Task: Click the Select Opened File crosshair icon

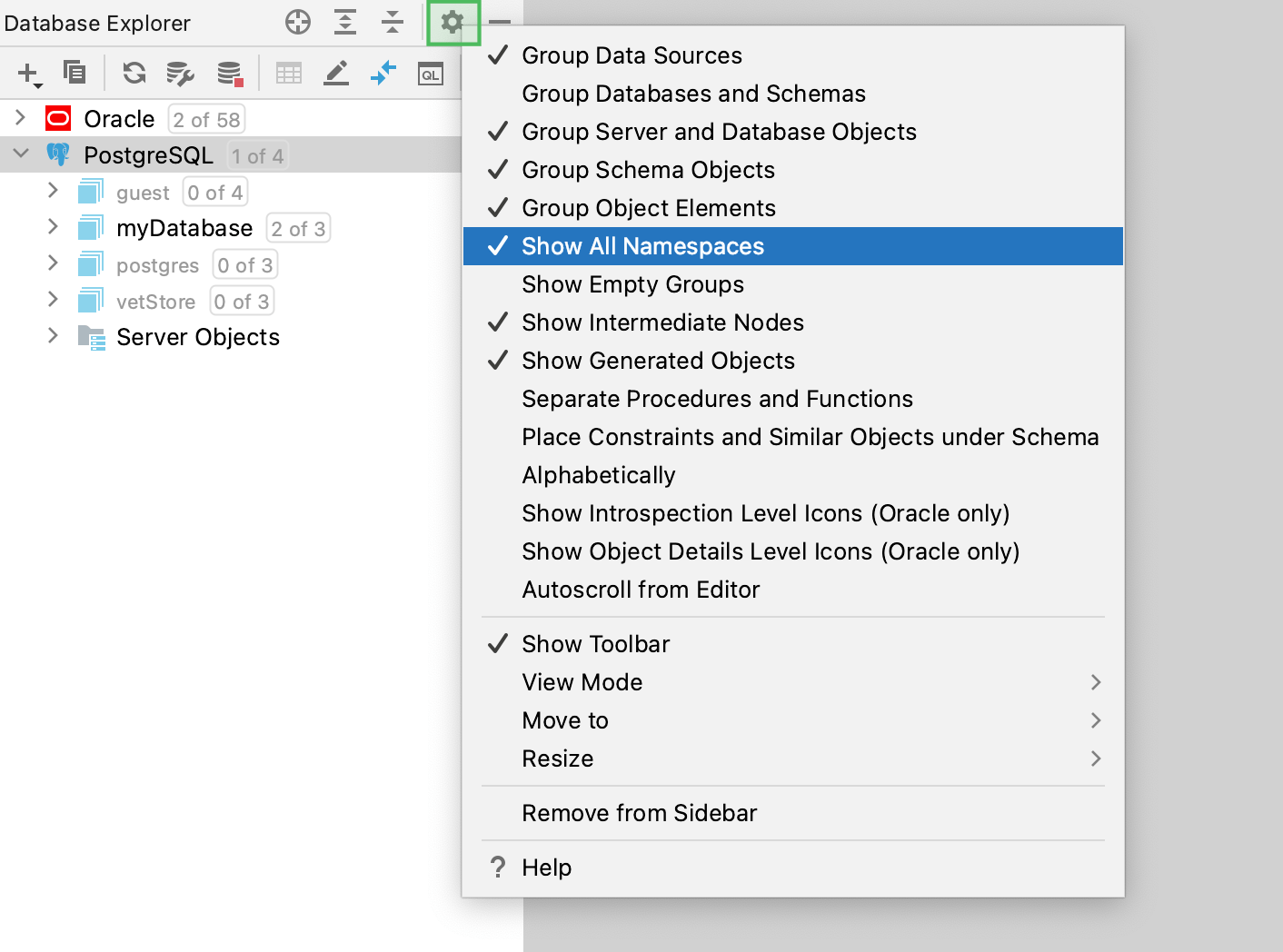Action: [x=298, y=22]
